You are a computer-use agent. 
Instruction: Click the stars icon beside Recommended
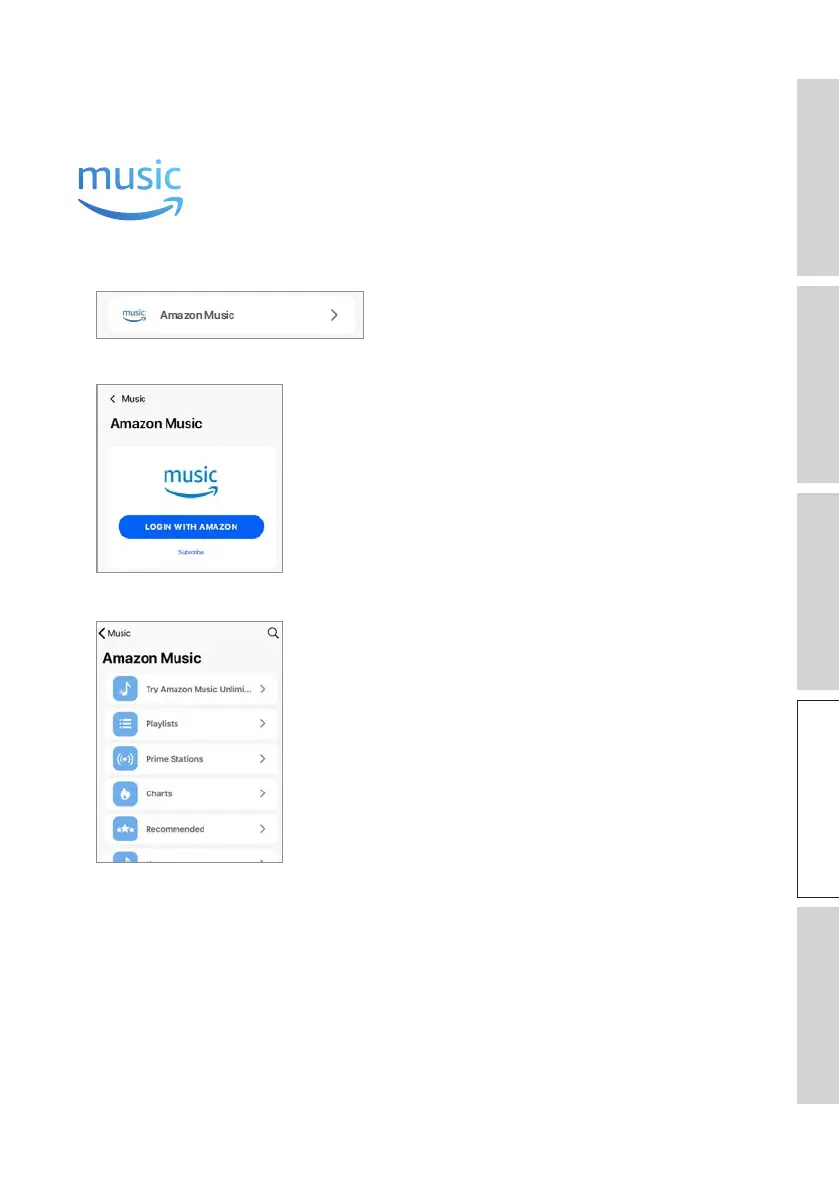[125, 829]
